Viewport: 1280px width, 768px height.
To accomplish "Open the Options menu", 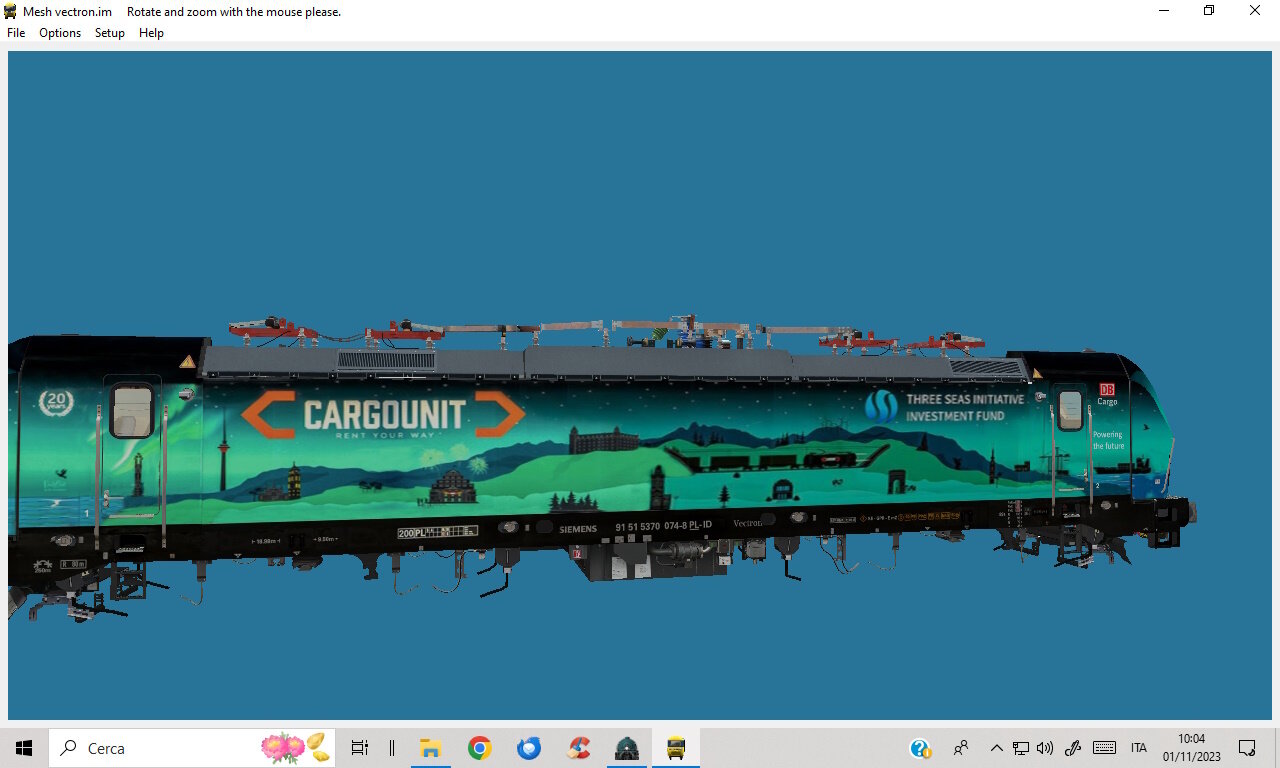I will 60,33.
